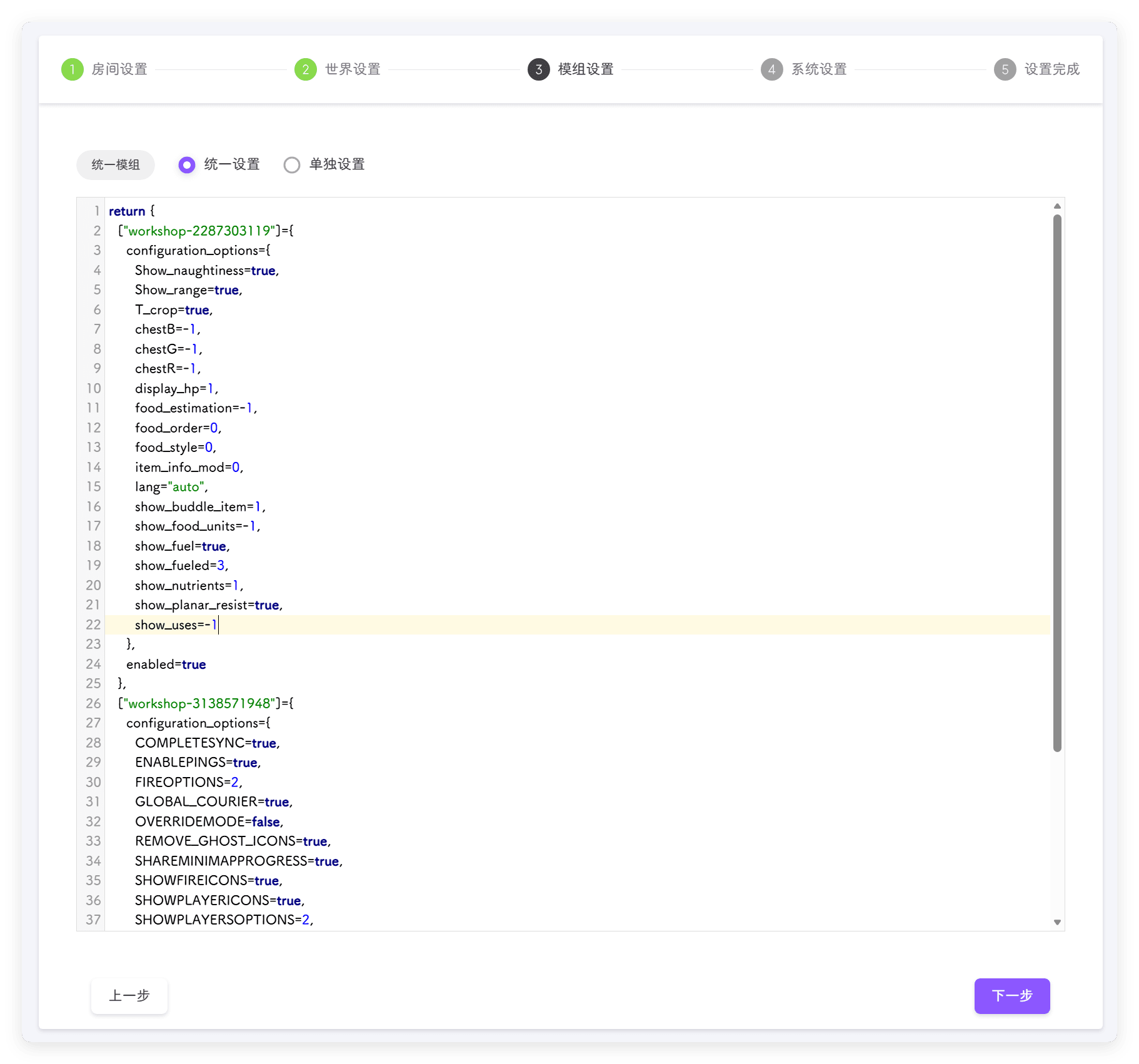
Task: Place cursor on enabled=true line
Action: click(x=166, y=665)
